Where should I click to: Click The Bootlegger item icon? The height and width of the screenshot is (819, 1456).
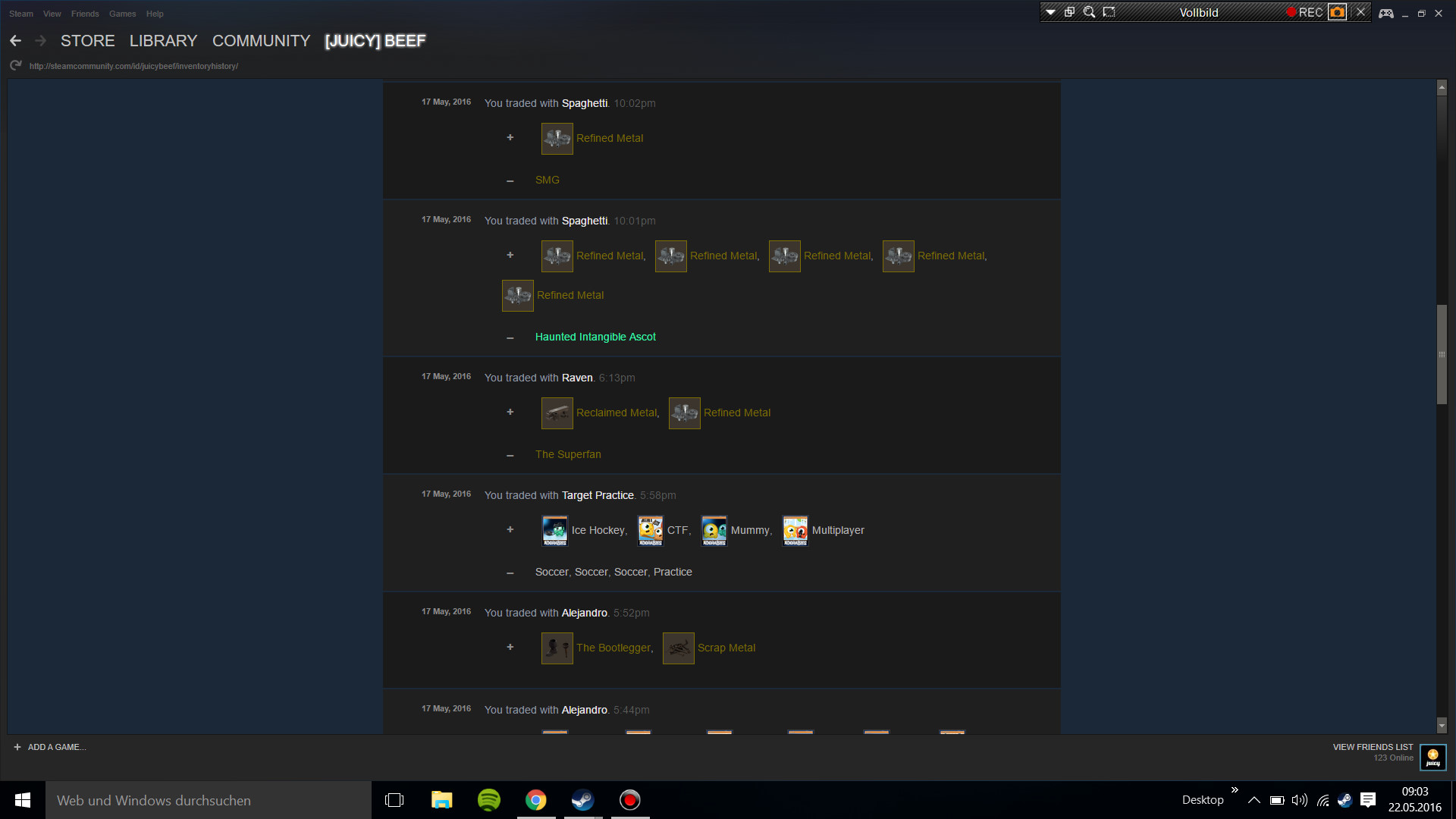pyautogui.click(x=557, y=648)
